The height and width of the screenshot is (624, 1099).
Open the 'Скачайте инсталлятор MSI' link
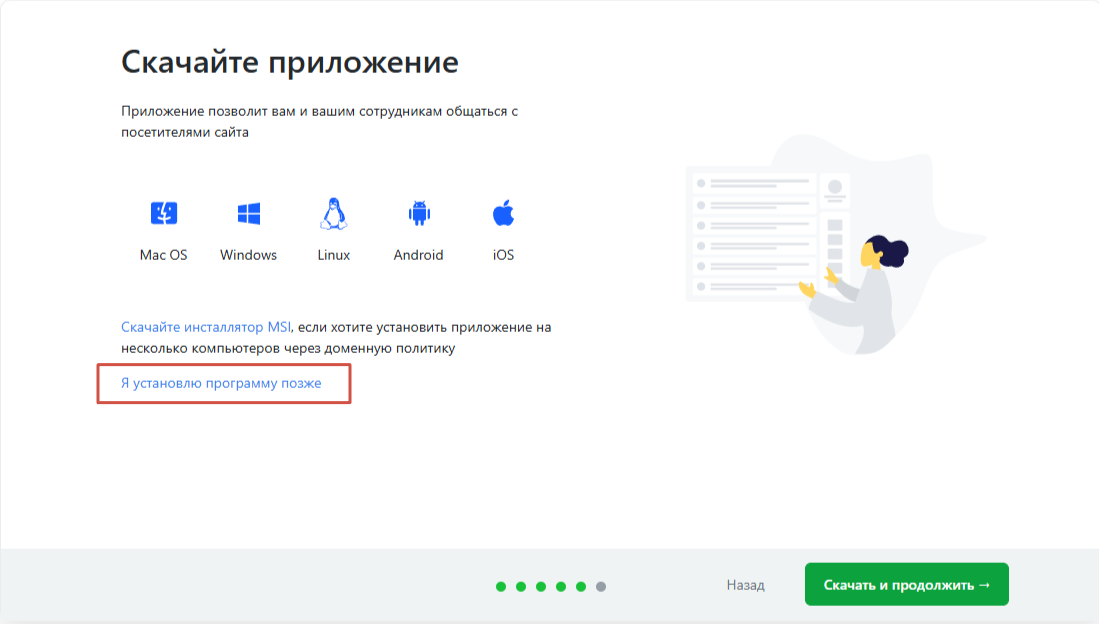coord(206,327)
